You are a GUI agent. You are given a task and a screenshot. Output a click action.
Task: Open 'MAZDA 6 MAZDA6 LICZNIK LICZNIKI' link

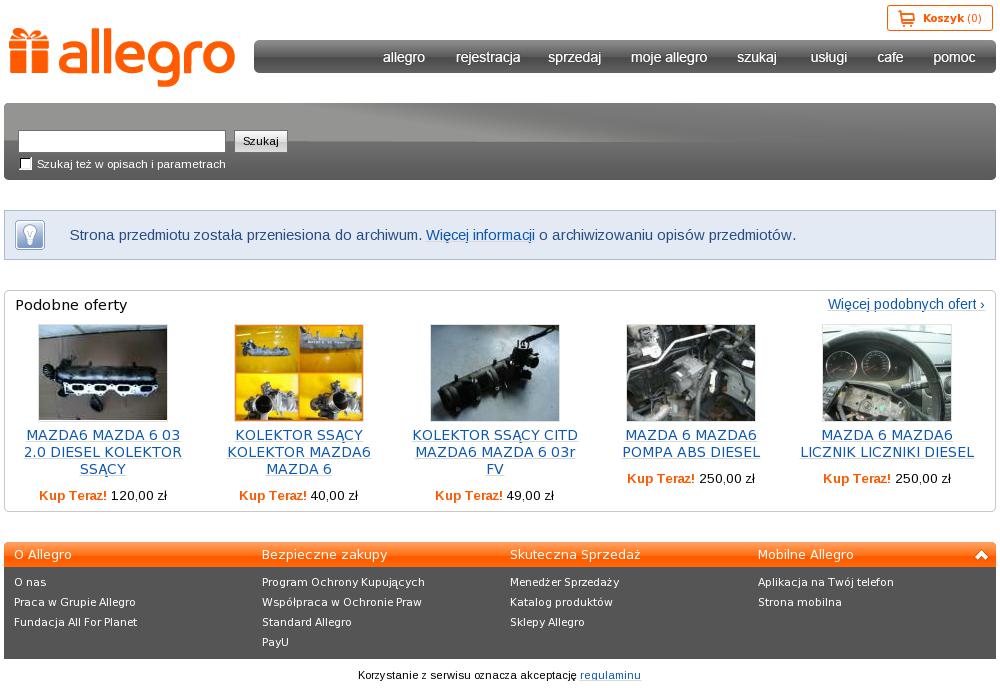[x=886, y=444]
